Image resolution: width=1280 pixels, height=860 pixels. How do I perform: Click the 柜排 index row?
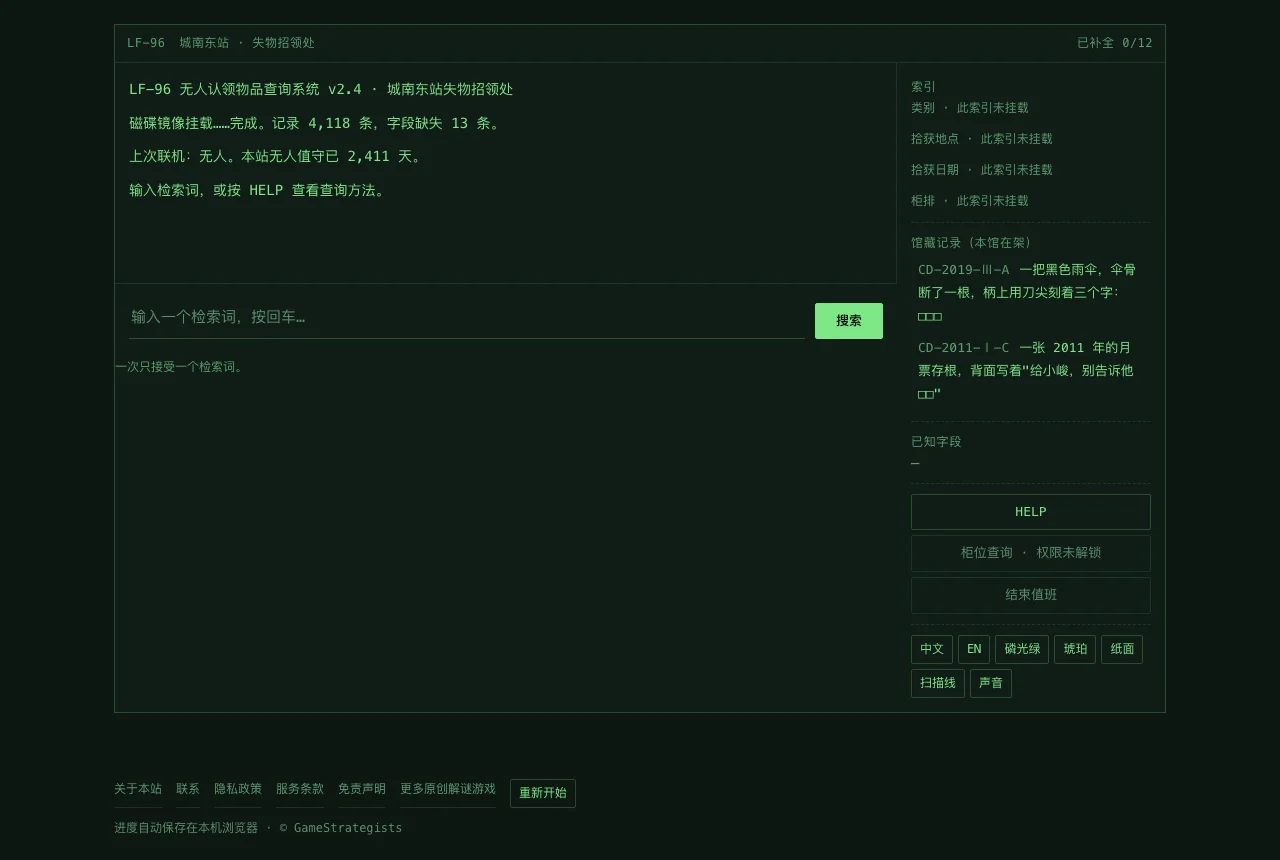[970, 201]
